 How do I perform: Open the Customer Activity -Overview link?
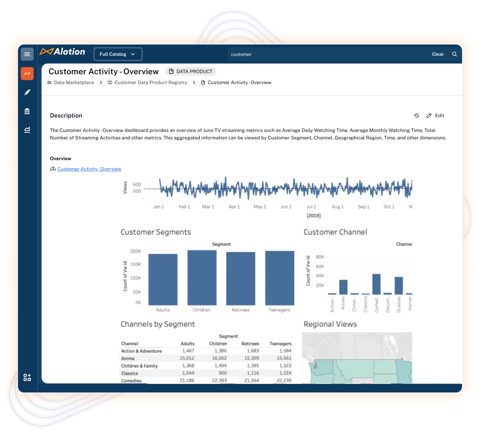coord(89,169)
